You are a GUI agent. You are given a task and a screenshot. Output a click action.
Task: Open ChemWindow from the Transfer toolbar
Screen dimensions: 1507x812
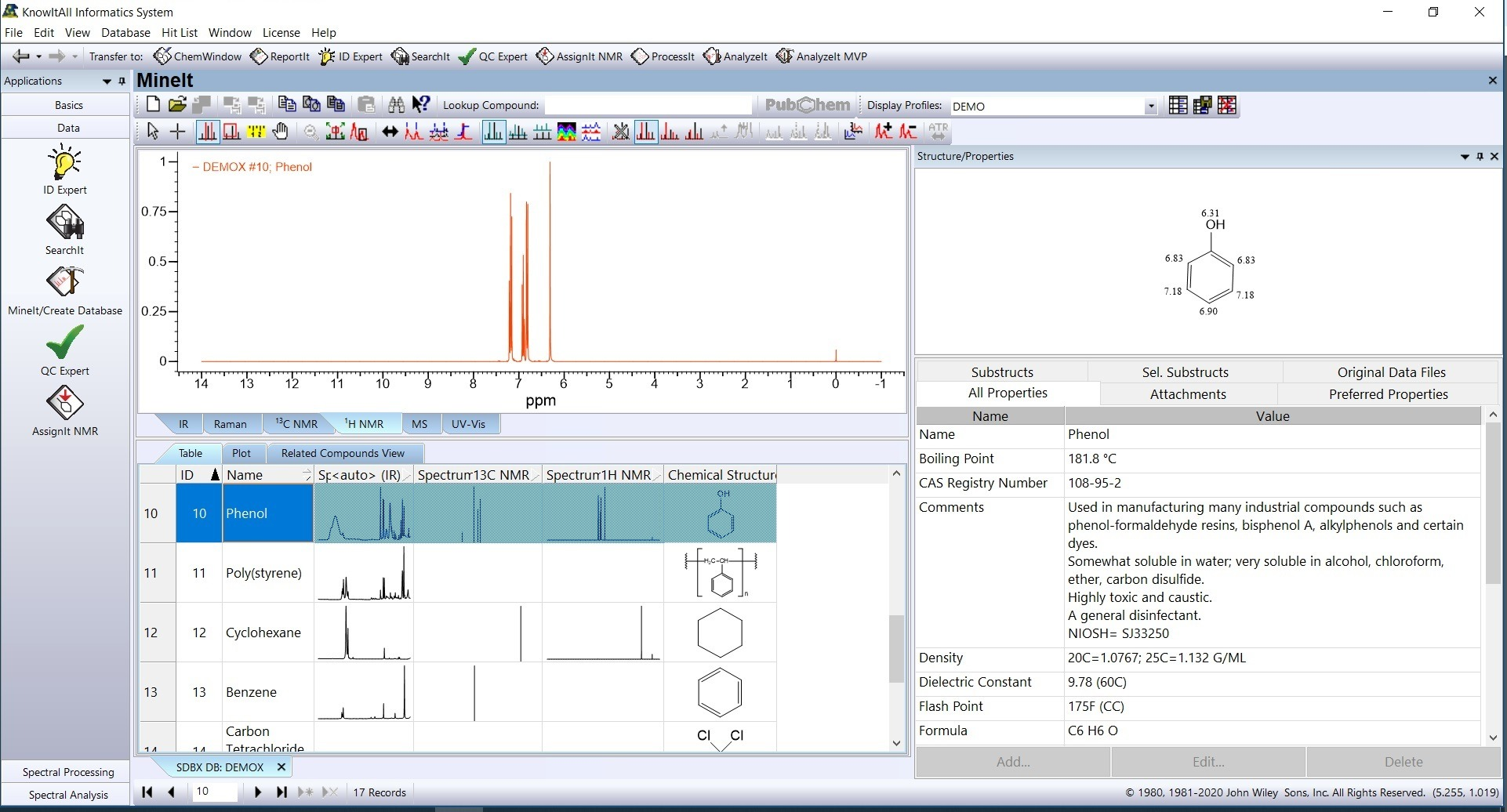(x=197, y=56)
